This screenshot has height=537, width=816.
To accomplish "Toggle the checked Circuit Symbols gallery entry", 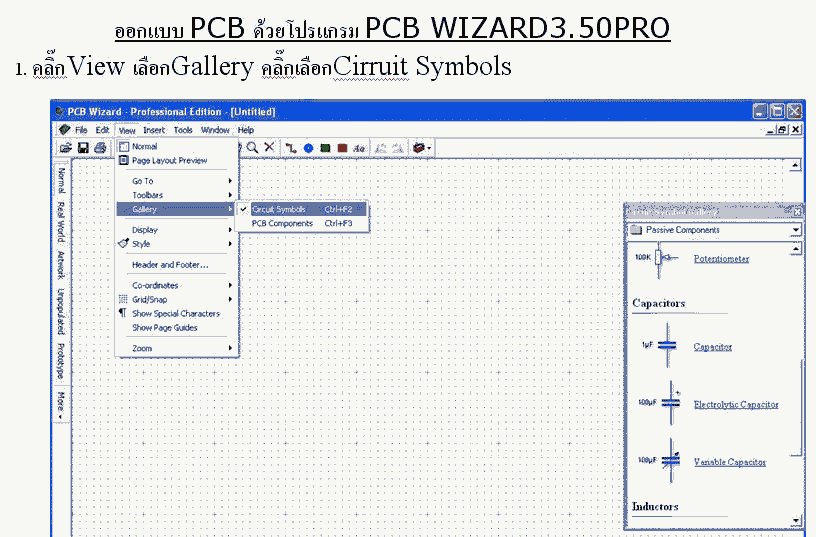I will pyautogui.click(x=302, y=209).
